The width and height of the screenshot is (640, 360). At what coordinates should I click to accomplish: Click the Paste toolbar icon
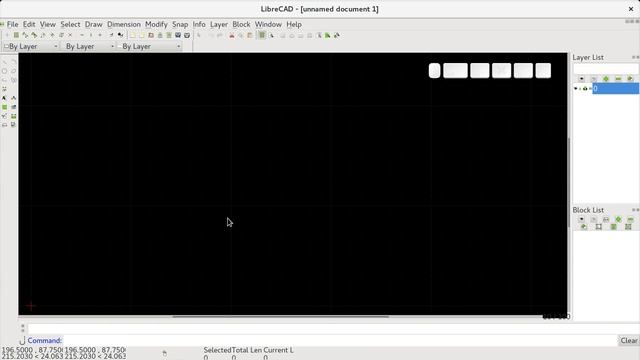tap(249, 35)
